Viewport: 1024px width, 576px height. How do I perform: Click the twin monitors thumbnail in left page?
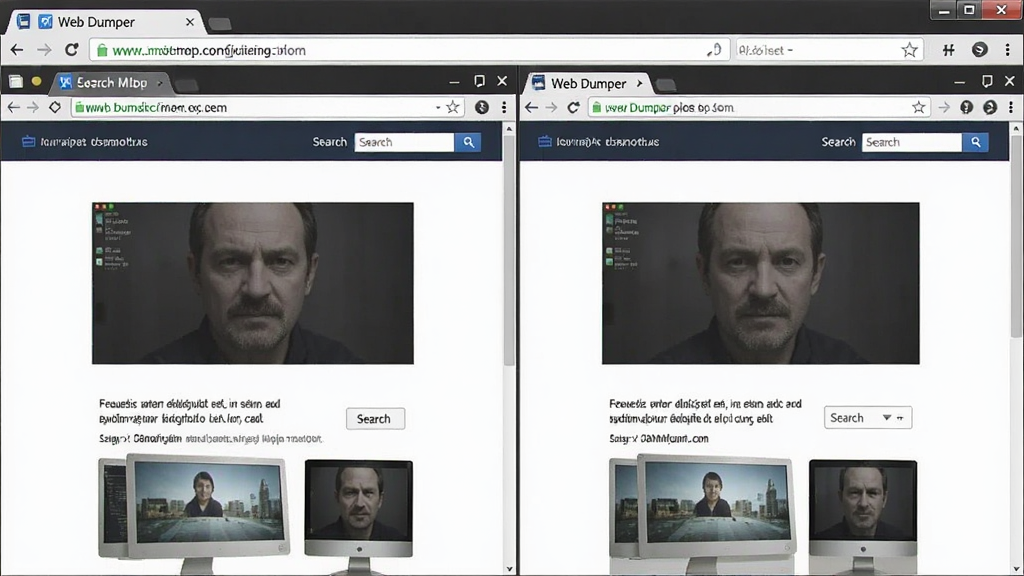coord(195,513)
